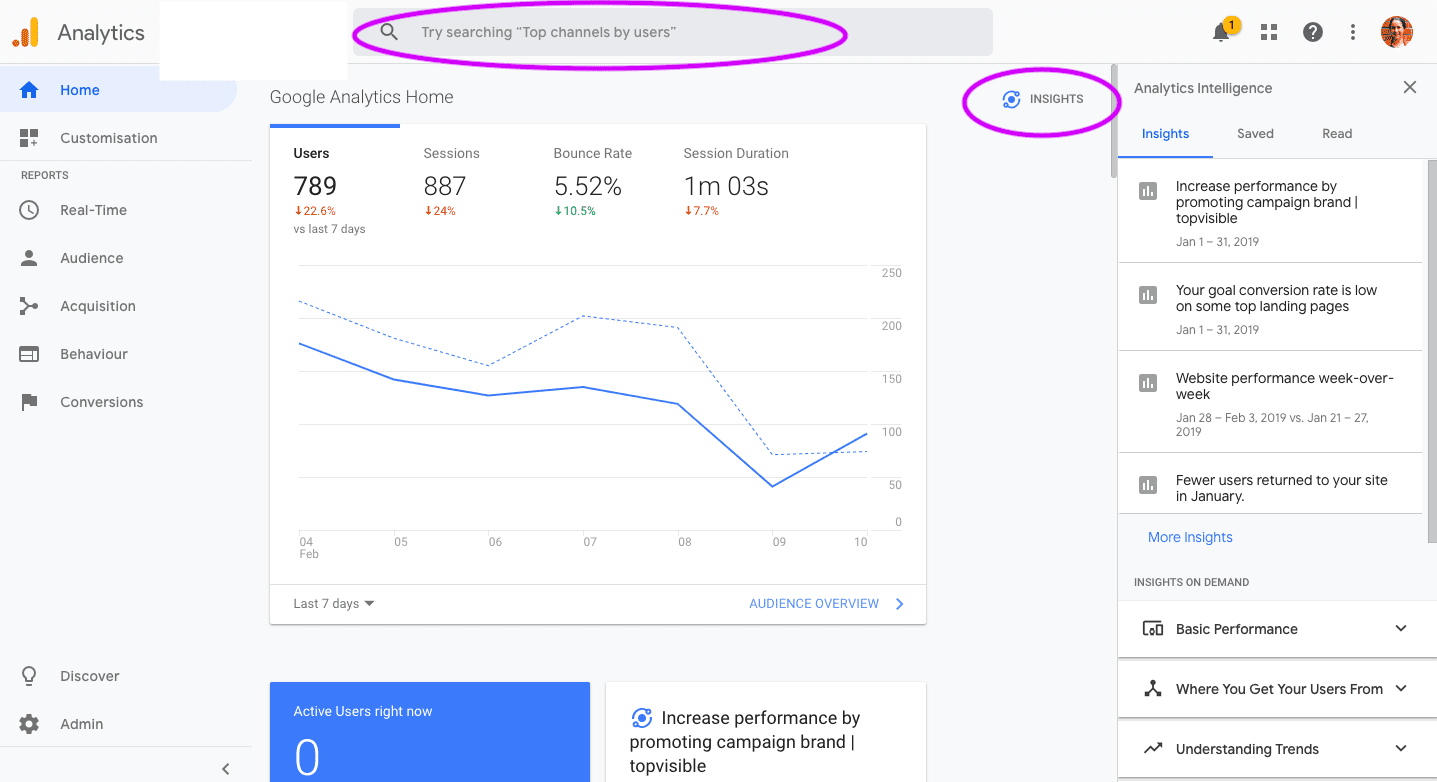Click the help question mark icon
This screenshot has width=1437, height=782.
(1313, 32)
